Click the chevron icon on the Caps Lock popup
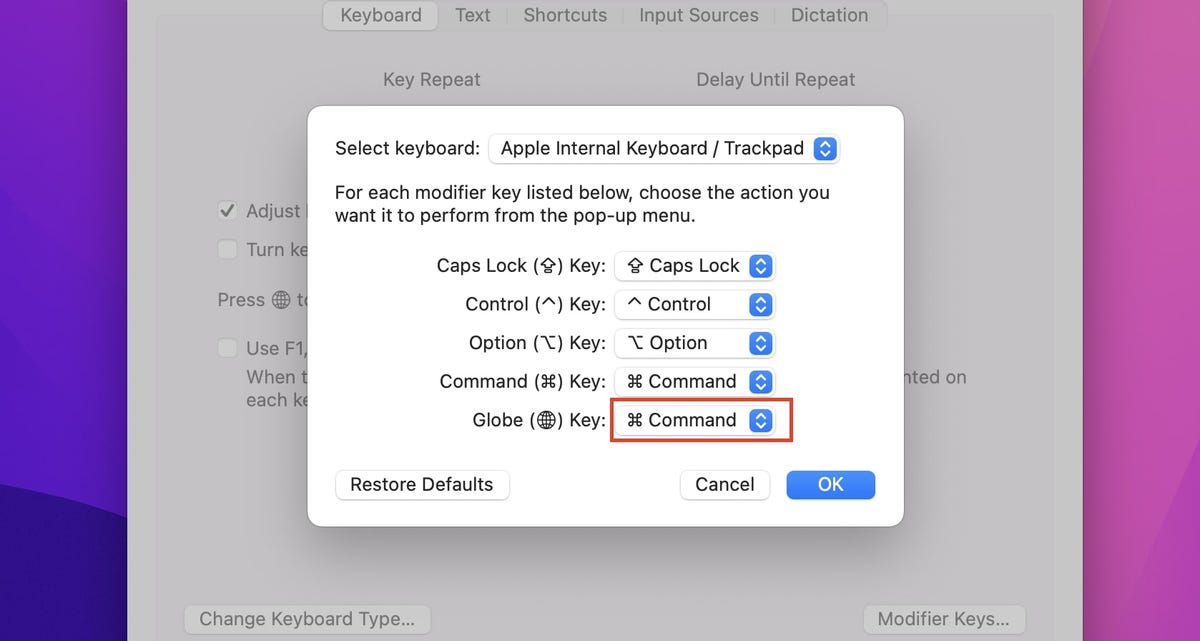1200x641 pixels. click(x=761, y=266)
